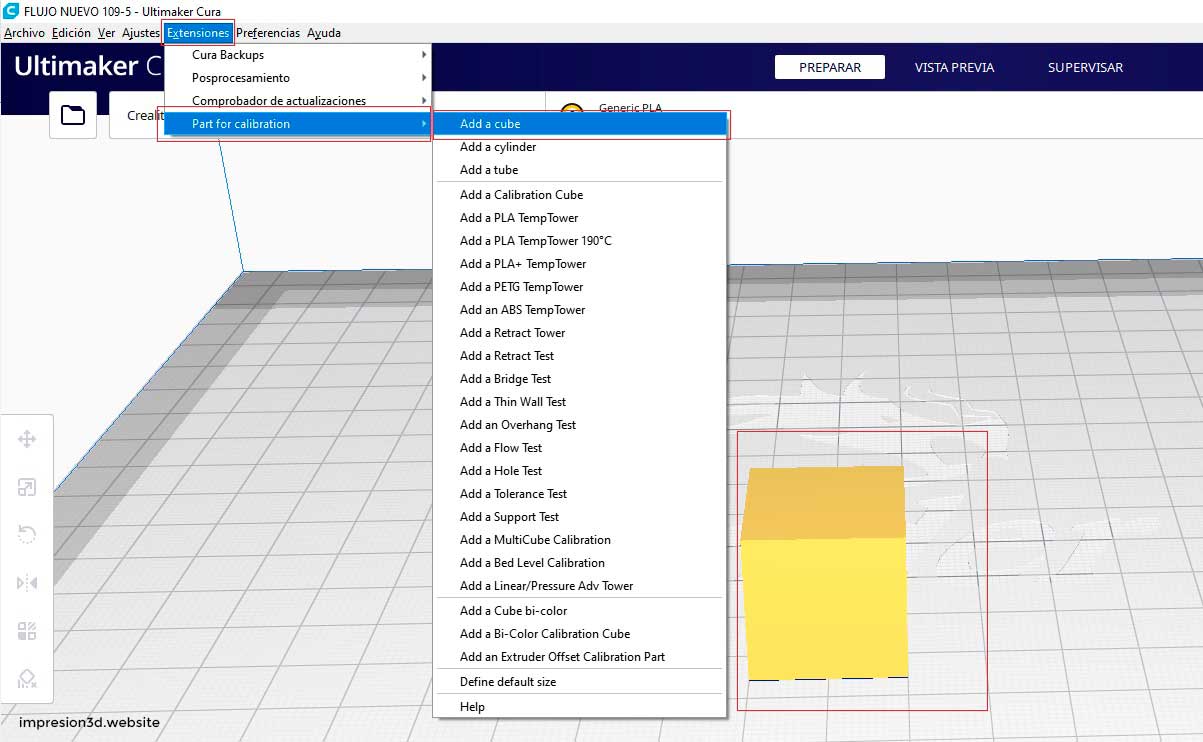
Task: Open the Ajustes menu
Action: click(x=141, y=33)
